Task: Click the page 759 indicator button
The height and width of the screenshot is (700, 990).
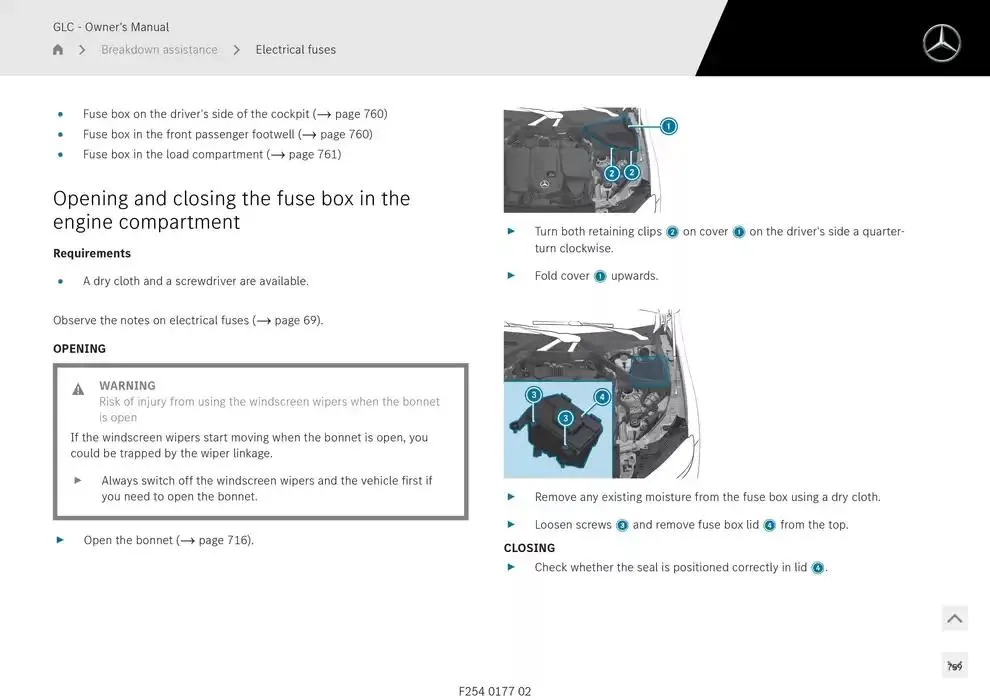Action: coord(954,666)
